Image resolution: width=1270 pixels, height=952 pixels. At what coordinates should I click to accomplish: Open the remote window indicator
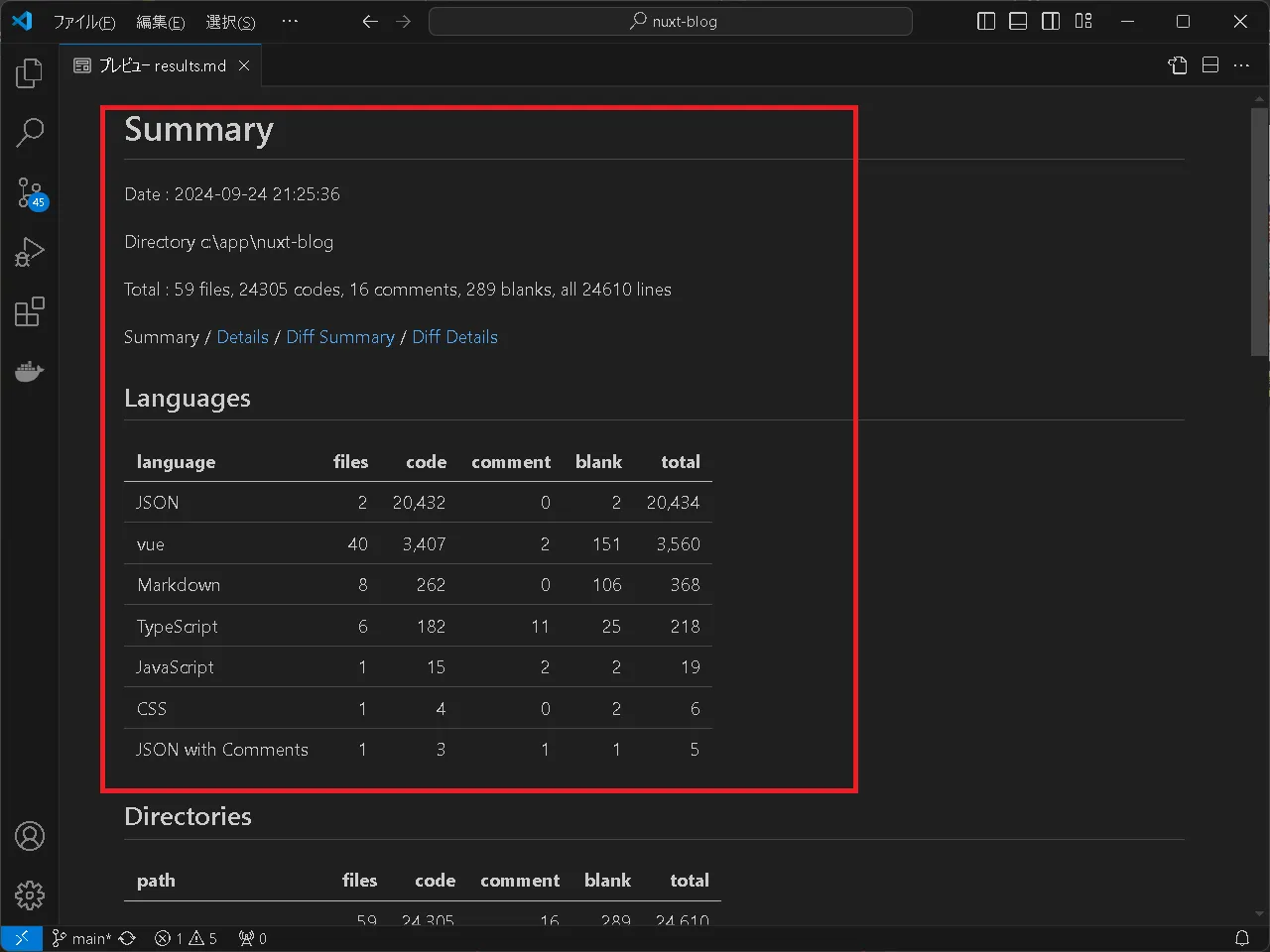pos(21,938)
